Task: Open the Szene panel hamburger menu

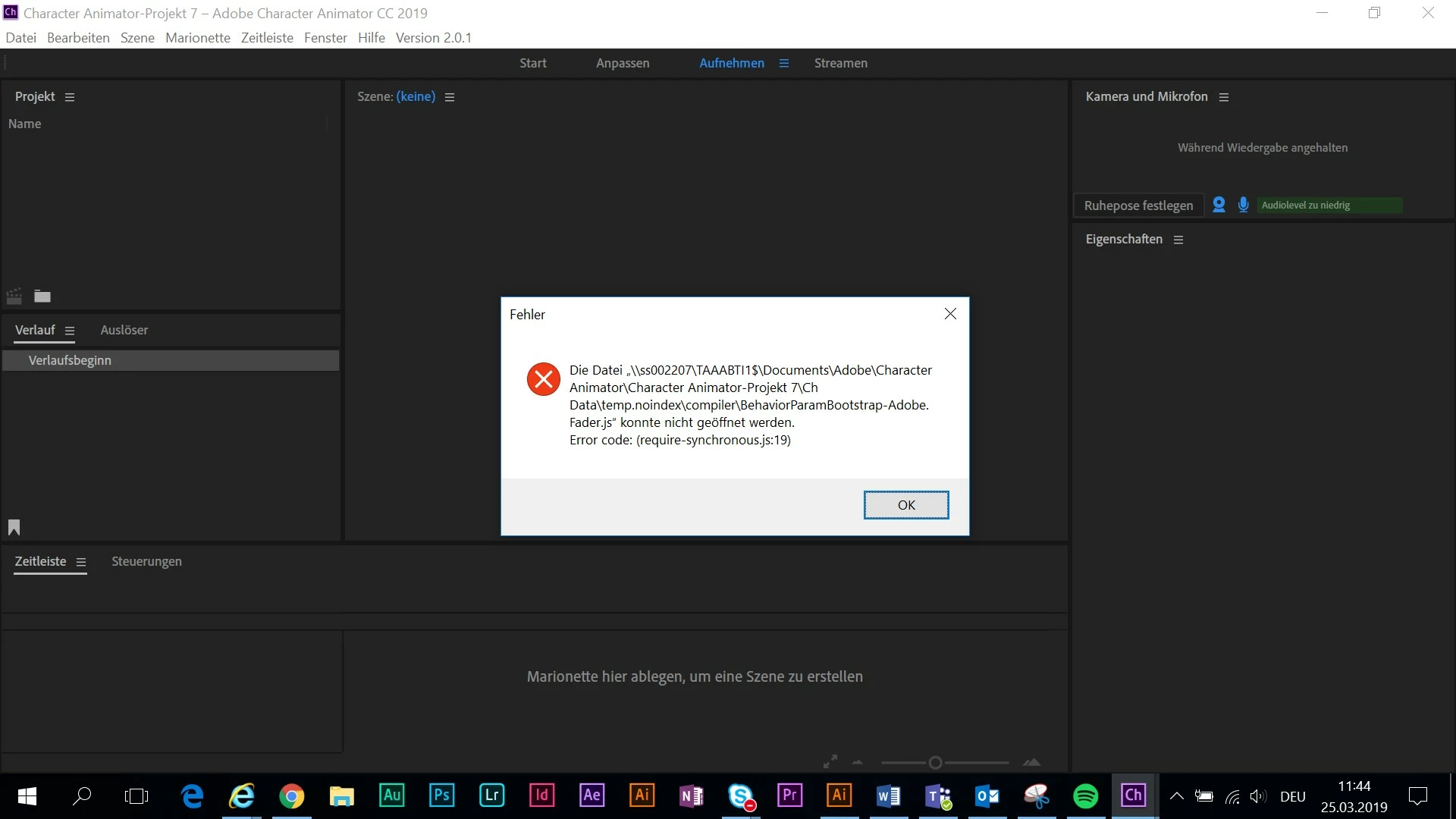Action: click(x=450, y=97)
